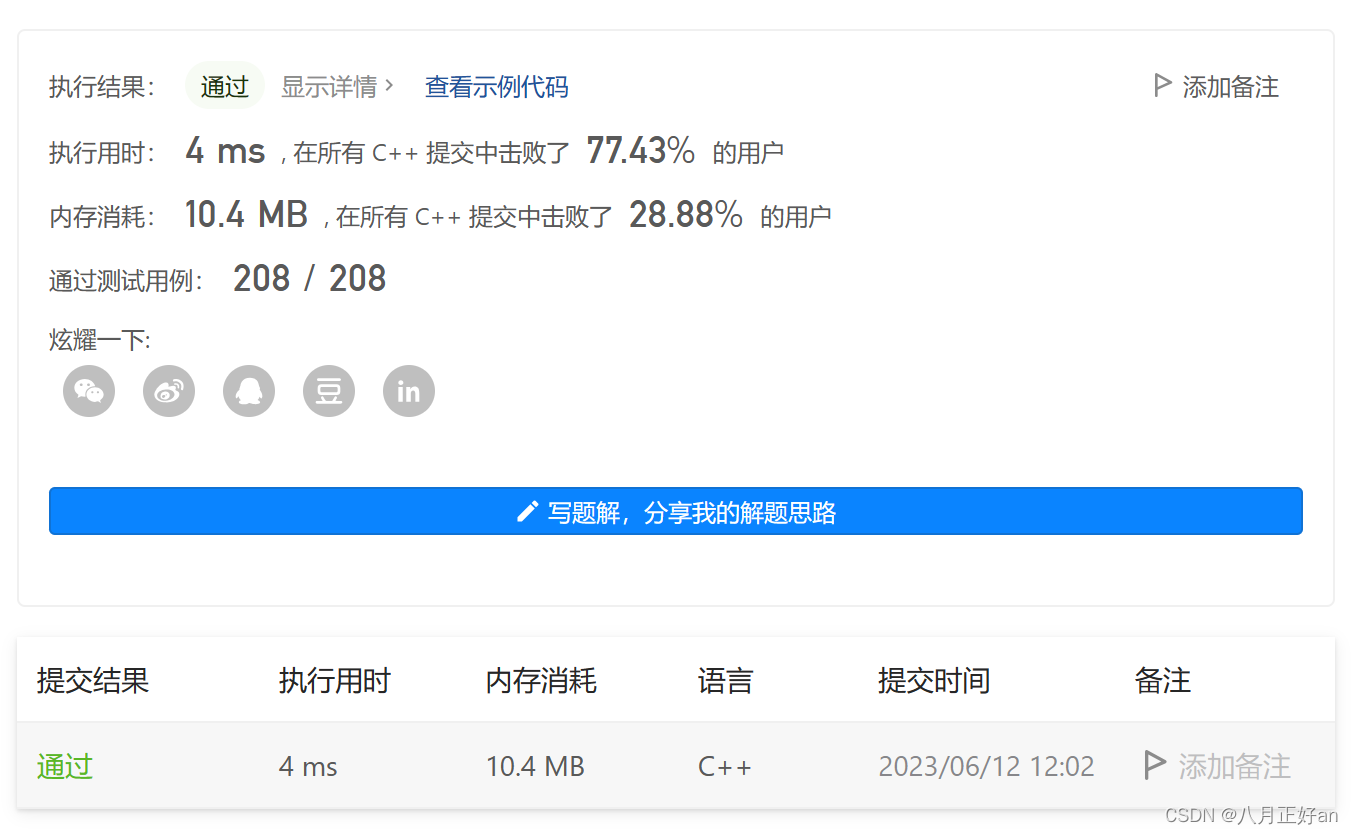
Task: Click 写题解，分享我的解题思路 button
Action: (676, 511)
